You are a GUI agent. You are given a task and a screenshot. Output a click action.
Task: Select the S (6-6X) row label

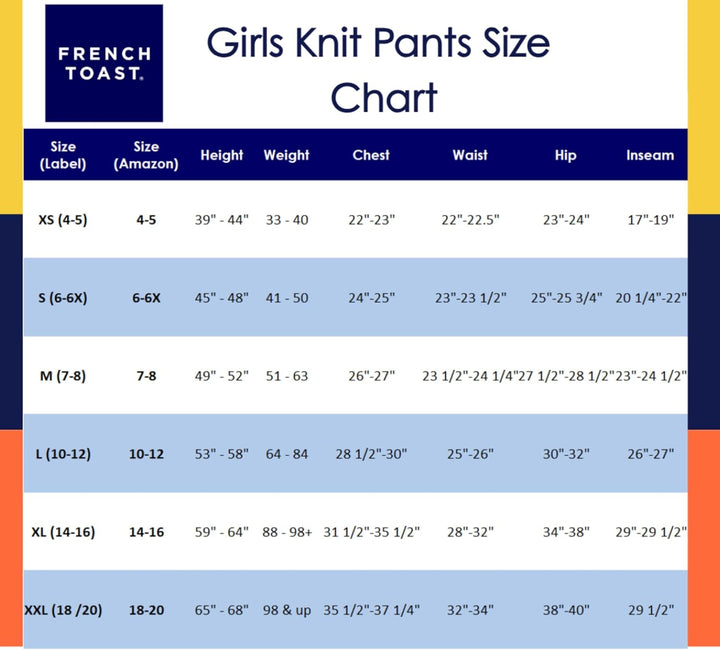62,297
